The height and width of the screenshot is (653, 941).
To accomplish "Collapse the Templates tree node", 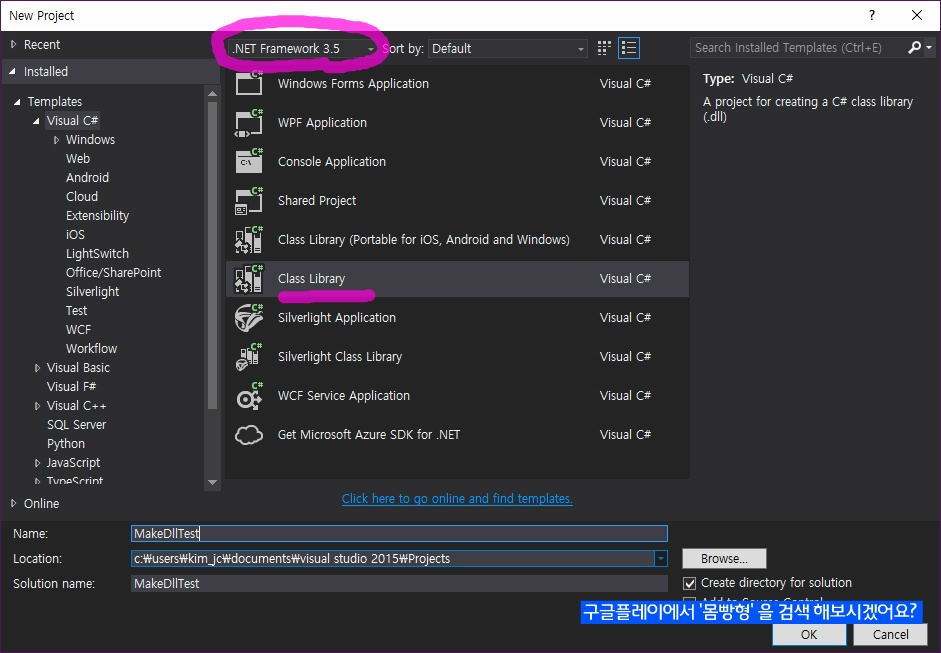I will click(17, 101).
